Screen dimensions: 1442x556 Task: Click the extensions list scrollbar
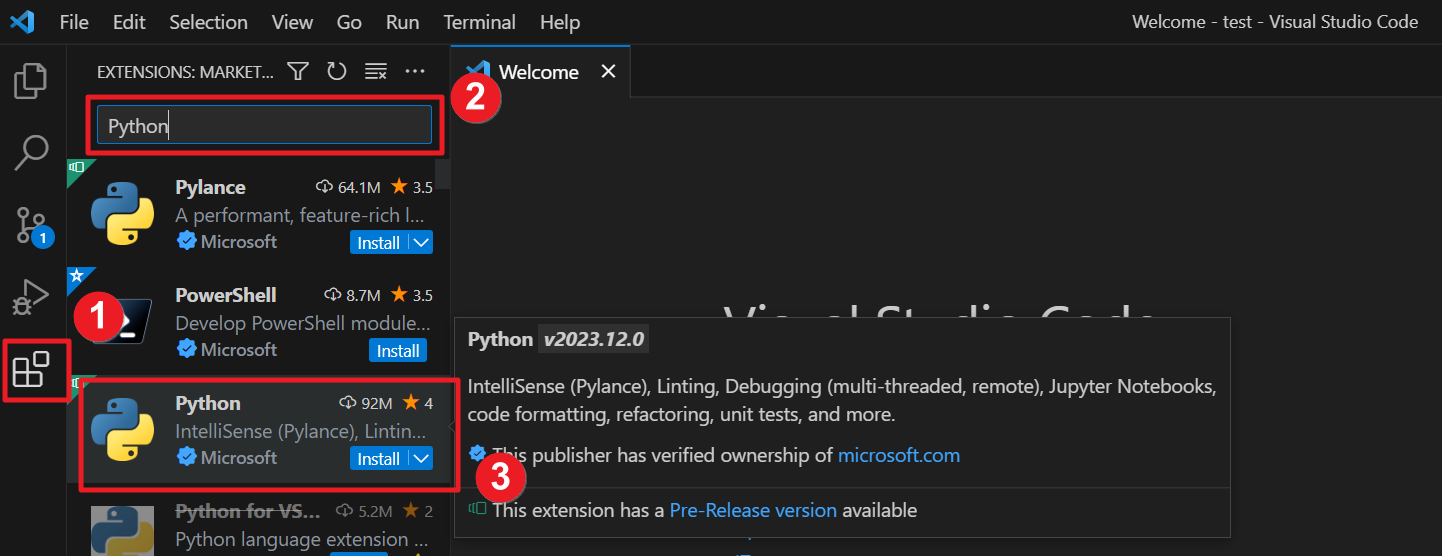pos(442,173)
